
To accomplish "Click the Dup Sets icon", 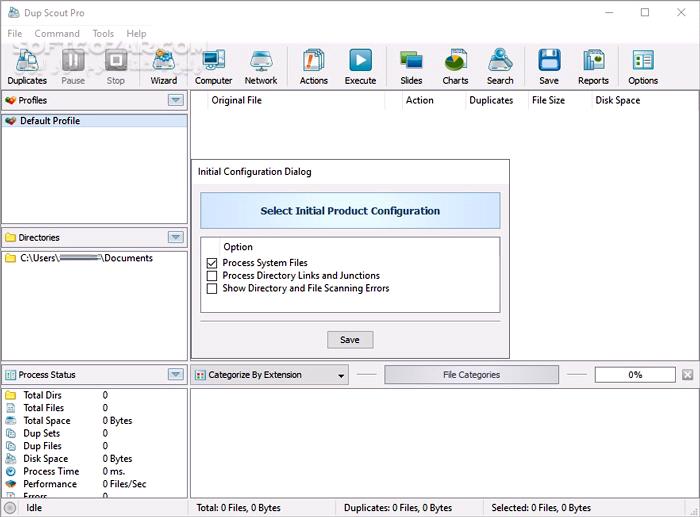I will [x=11, y=433].
